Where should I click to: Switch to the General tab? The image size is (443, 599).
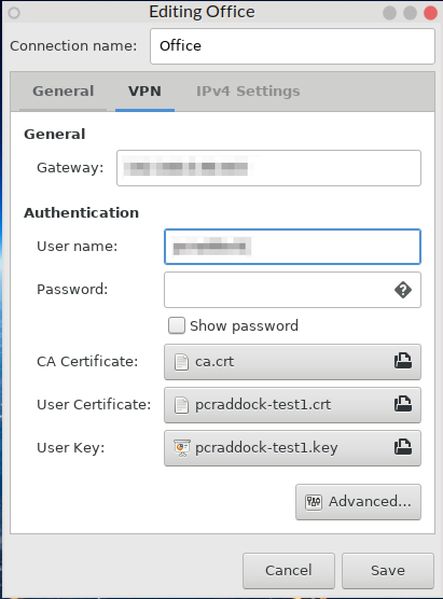(63, 91)
